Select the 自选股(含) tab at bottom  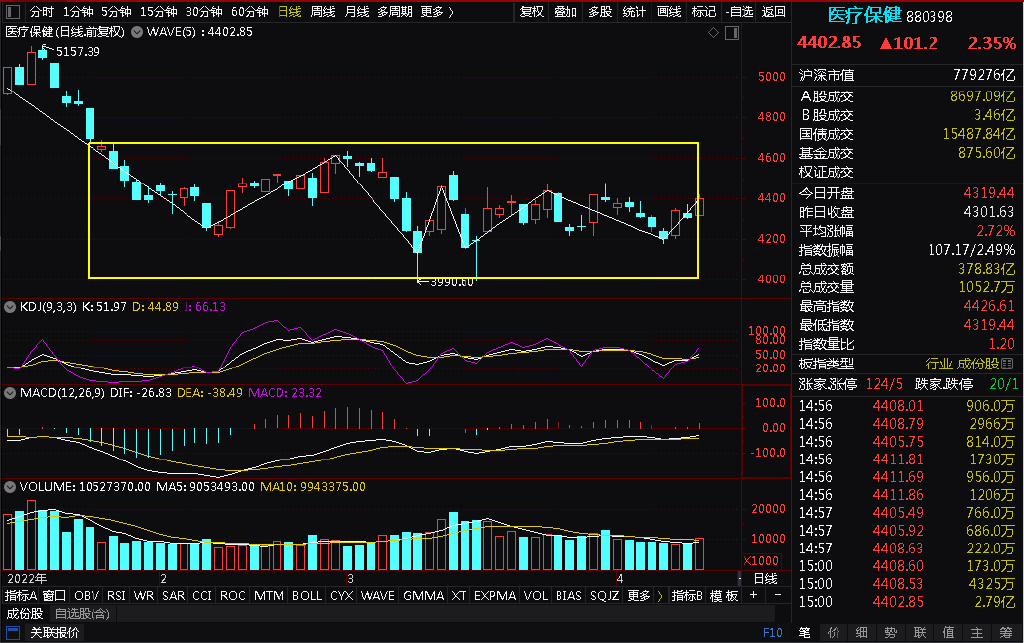(82, 614)
